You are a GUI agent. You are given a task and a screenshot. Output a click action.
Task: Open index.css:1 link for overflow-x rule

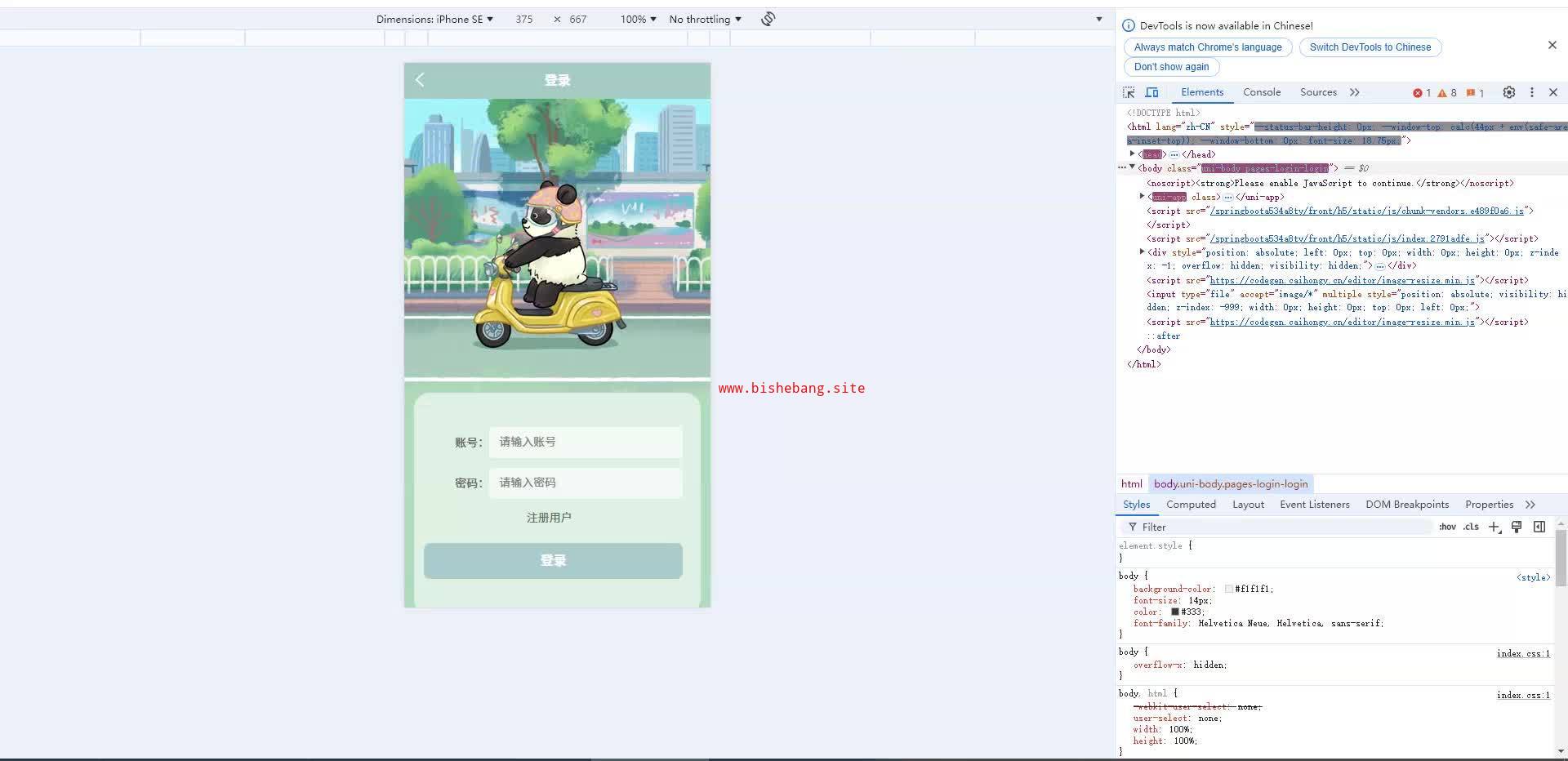tap(1523, 653)
